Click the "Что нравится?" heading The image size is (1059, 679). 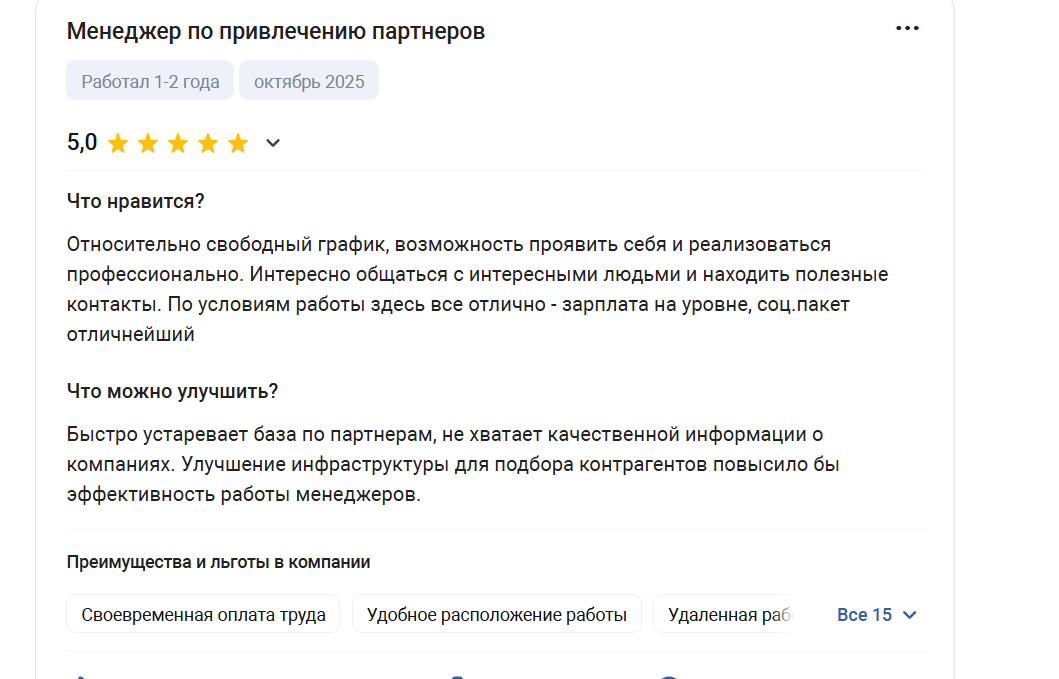[136, 201]
